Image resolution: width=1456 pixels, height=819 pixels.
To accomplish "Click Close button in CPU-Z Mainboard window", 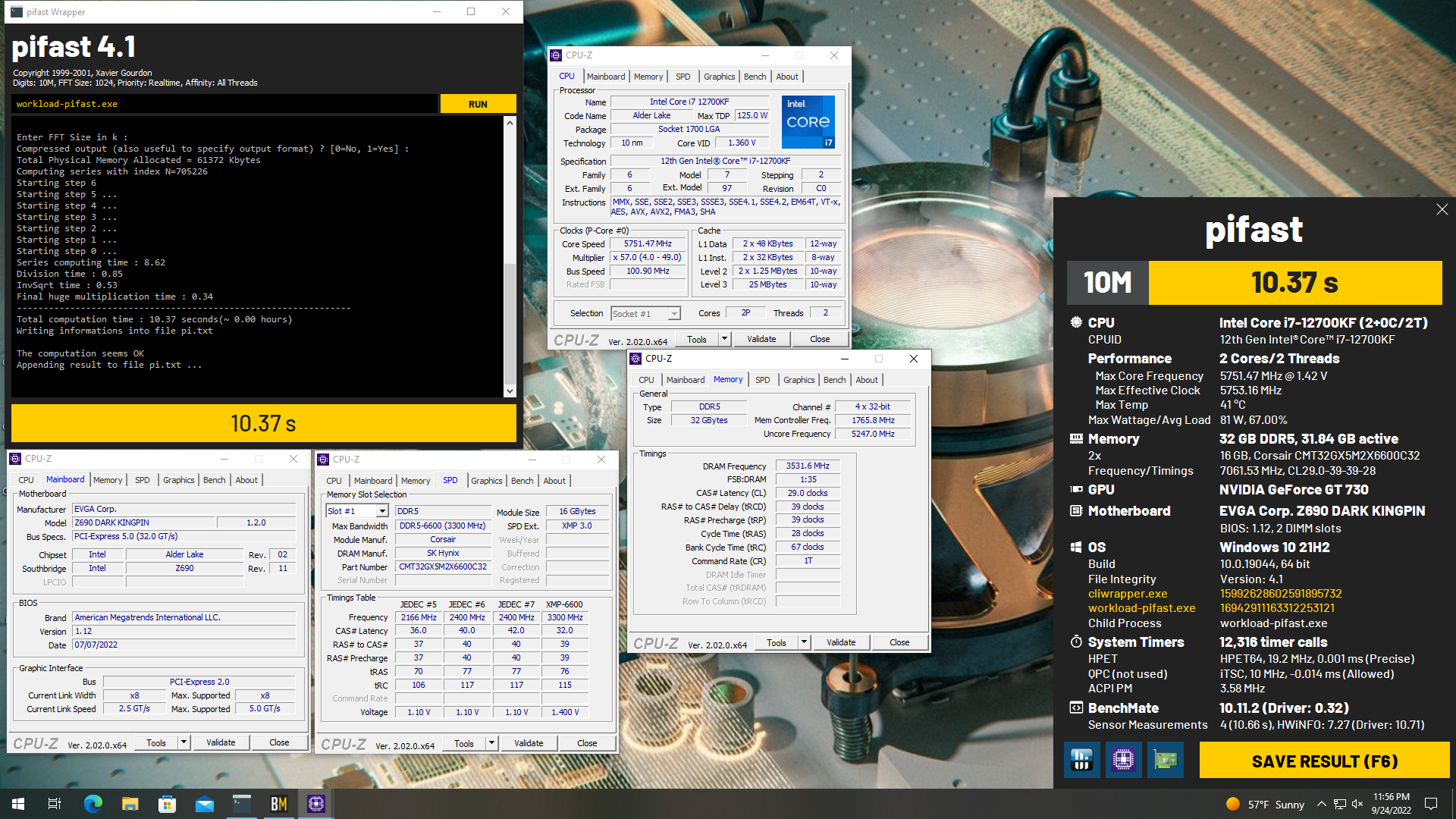I will pyautogui.click(x=279, y=742).
